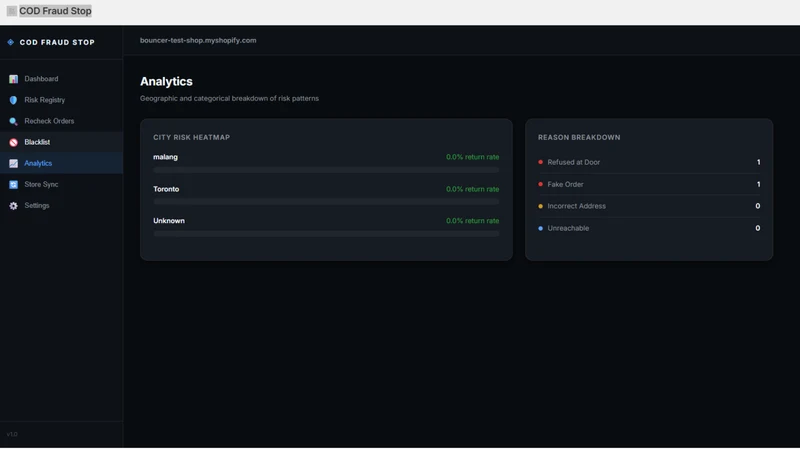The width and height of the screenshot is (800, 450).
Task: Click the Toronto return rate bar
Action: point(326,202)
